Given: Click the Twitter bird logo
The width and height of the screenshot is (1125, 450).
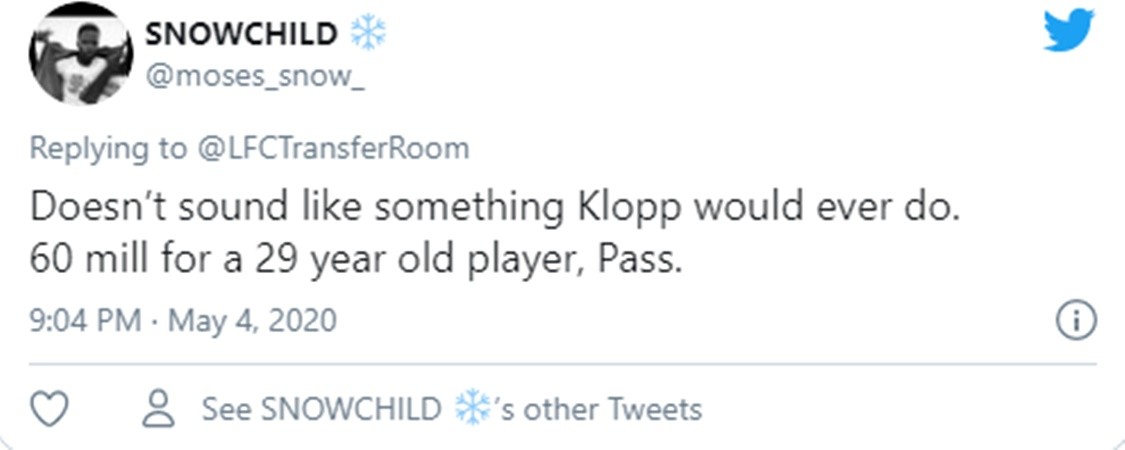Looking at the screenshot, I should pos(1069,31).
